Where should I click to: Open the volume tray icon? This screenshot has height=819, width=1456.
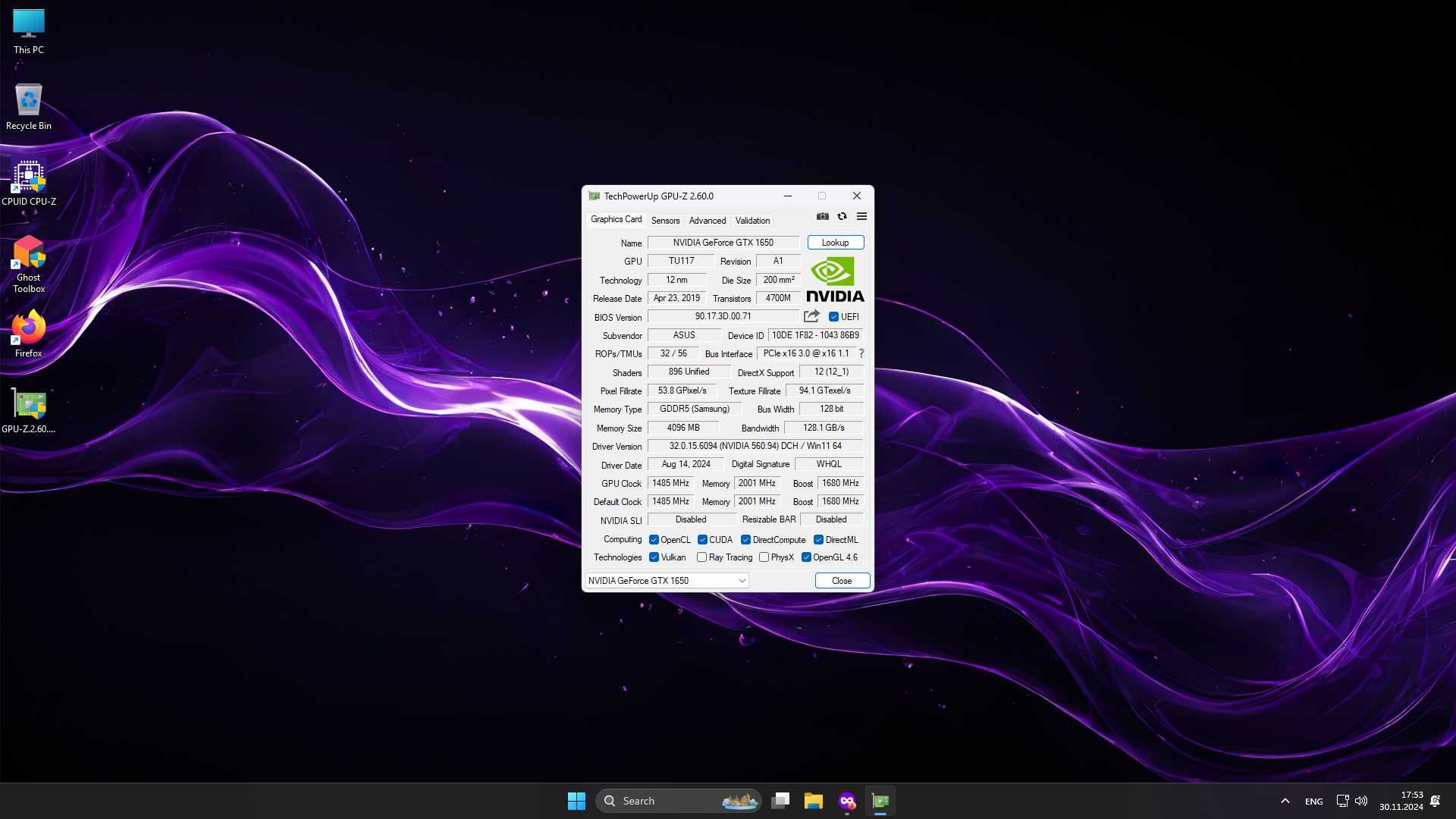click(1361, 801)
